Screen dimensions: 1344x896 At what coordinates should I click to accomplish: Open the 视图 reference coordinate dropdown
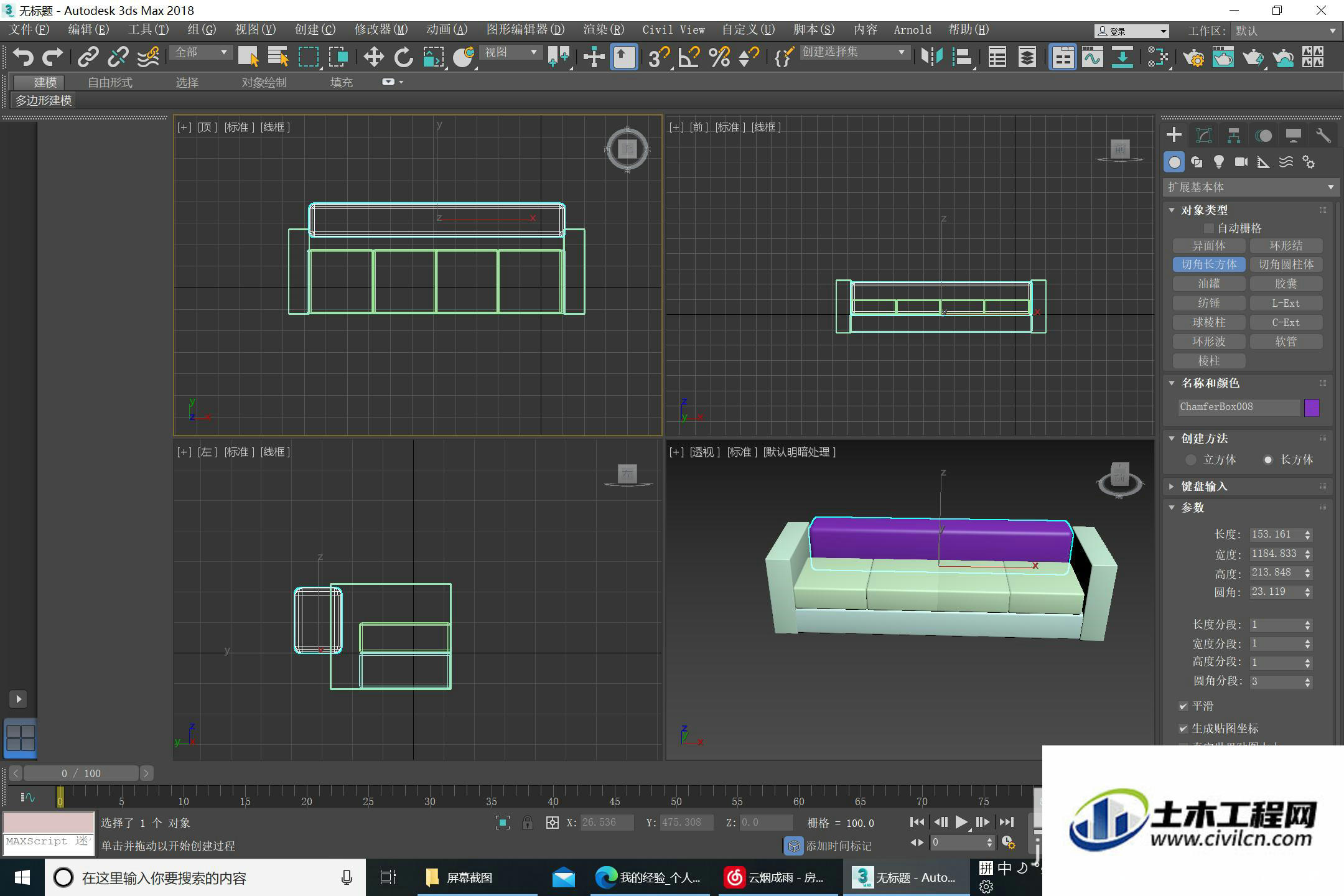click(x=511, y=53)
